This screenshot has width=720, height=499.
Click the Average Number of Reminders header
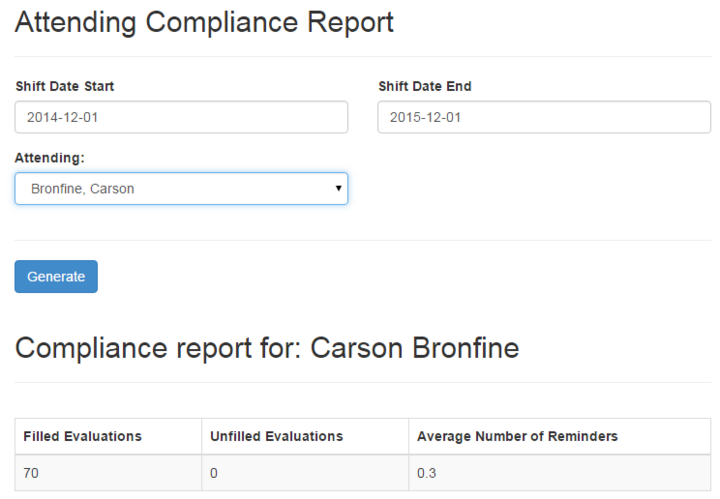pos(518,436)
